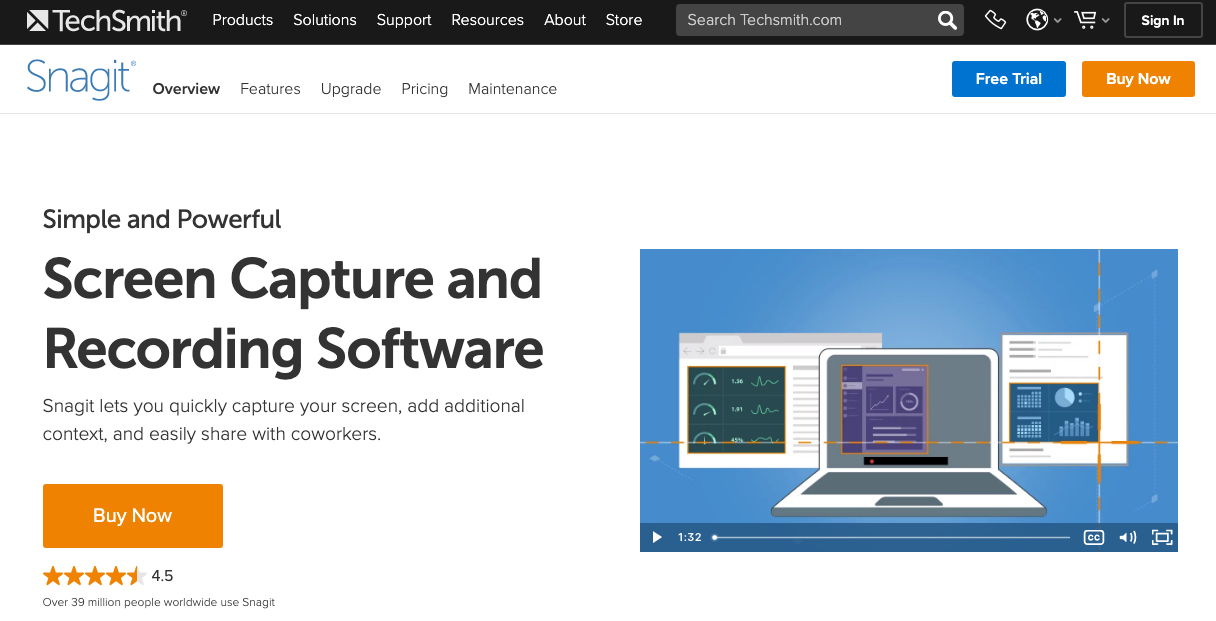Image resolution: width=1216 pixels, height=621 pixels.
Task: Click the TechSmith logo
Action: pos(106,20)
